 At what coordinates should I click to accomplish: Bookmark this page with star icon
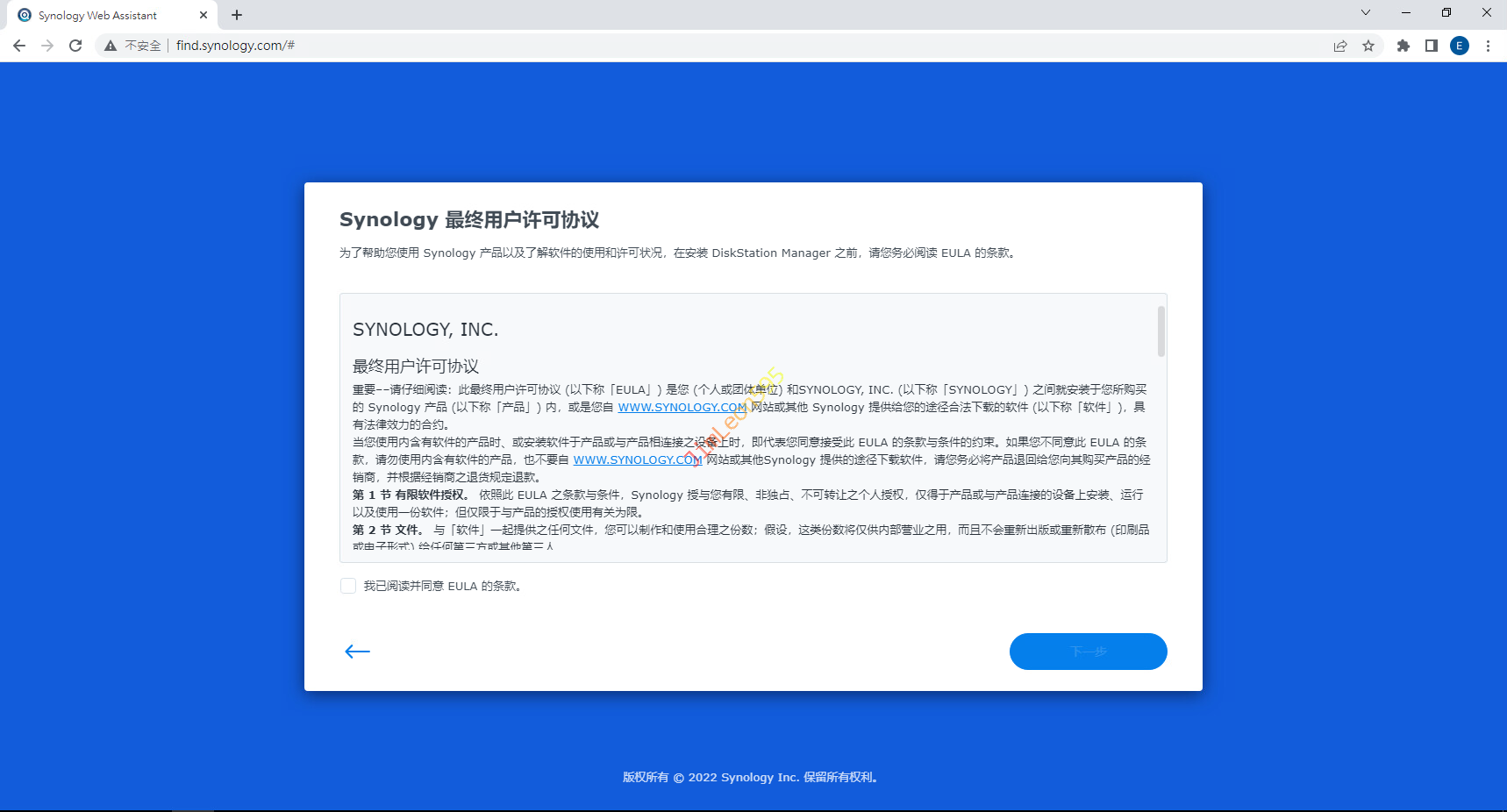click(1368, 46)
